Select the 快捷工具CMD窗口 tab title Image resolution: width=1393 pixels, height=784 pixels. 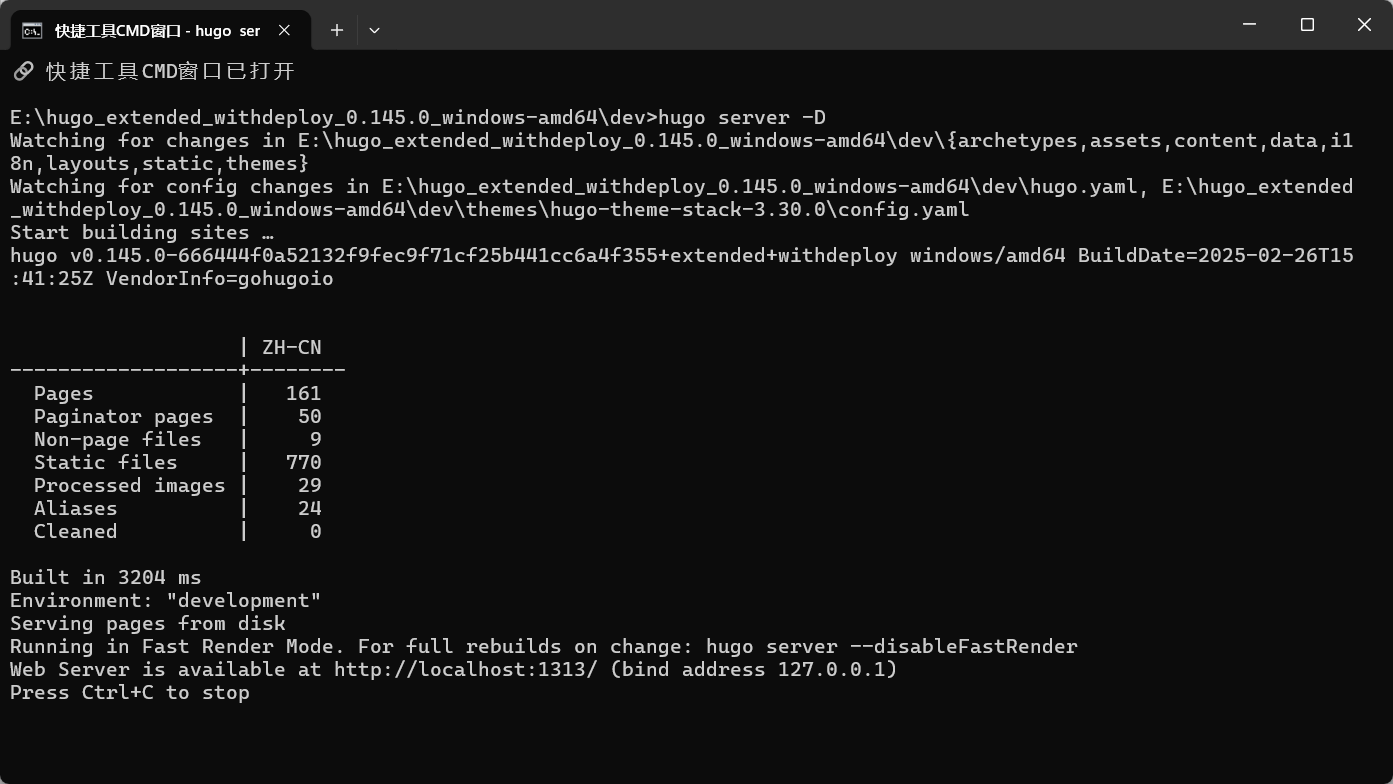coord(157,31)
